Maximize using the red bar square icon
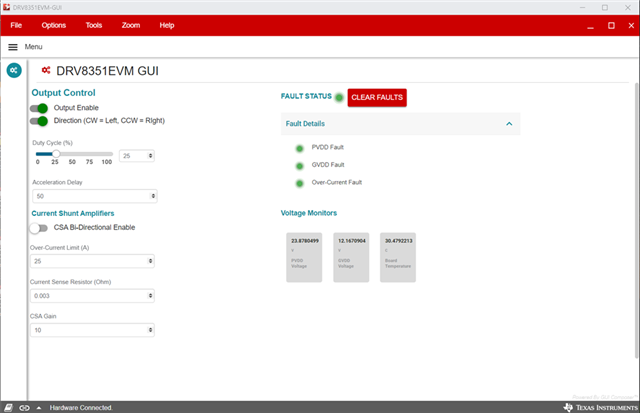640x413 pixels. pos(611,25)
